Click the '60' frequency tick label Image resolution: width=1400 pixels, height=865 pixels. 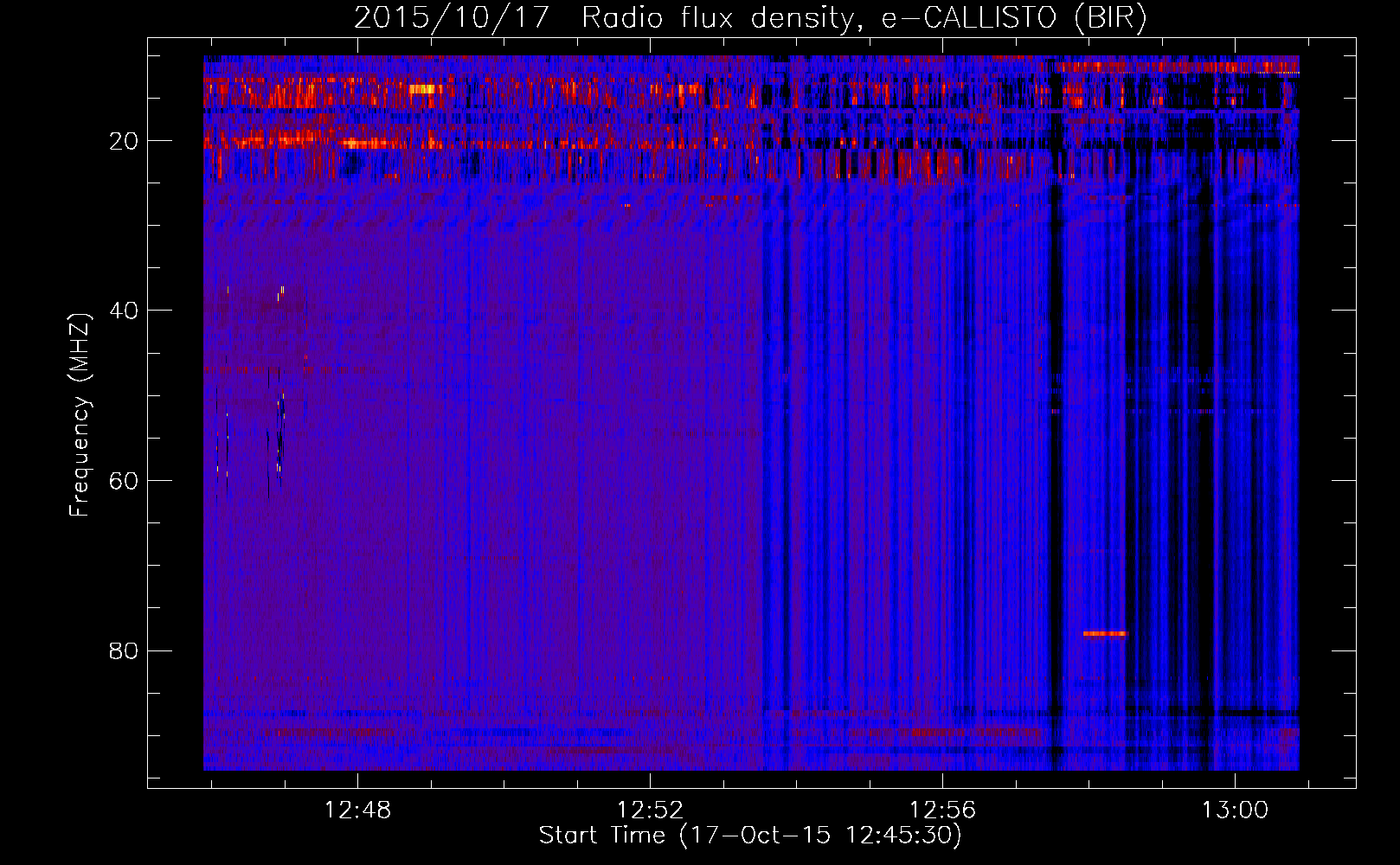coord(125,480)
